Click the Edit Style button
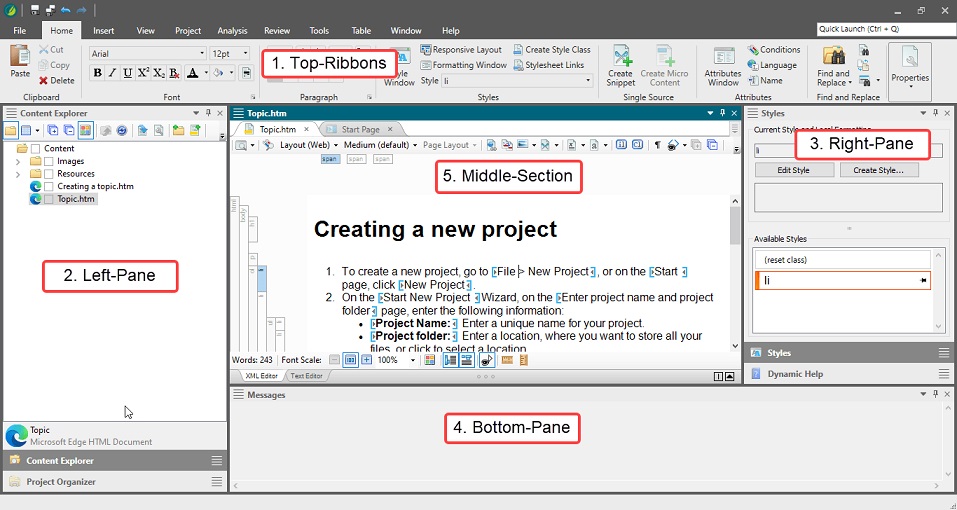This screenshot has width=957, height=510. [793, 170]
